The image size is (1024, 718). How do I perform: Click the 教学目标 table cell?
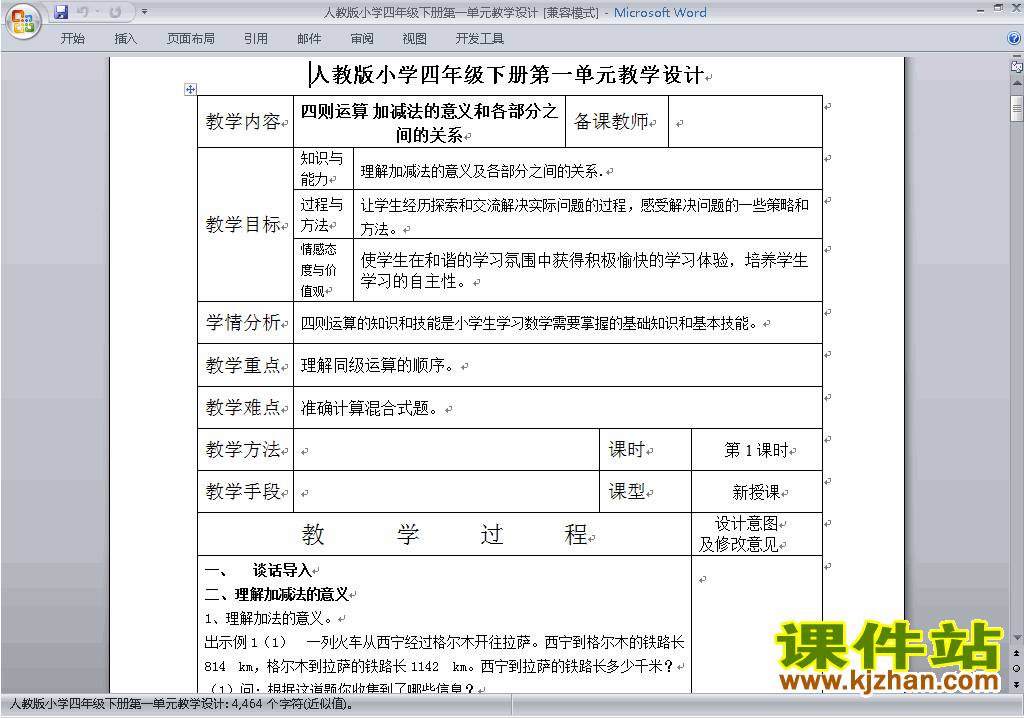pyautogui.click(x=245, y=224)
